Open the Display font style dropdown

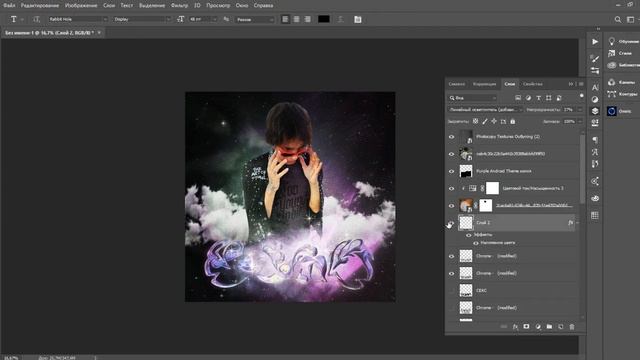click(x=142, y=19)
